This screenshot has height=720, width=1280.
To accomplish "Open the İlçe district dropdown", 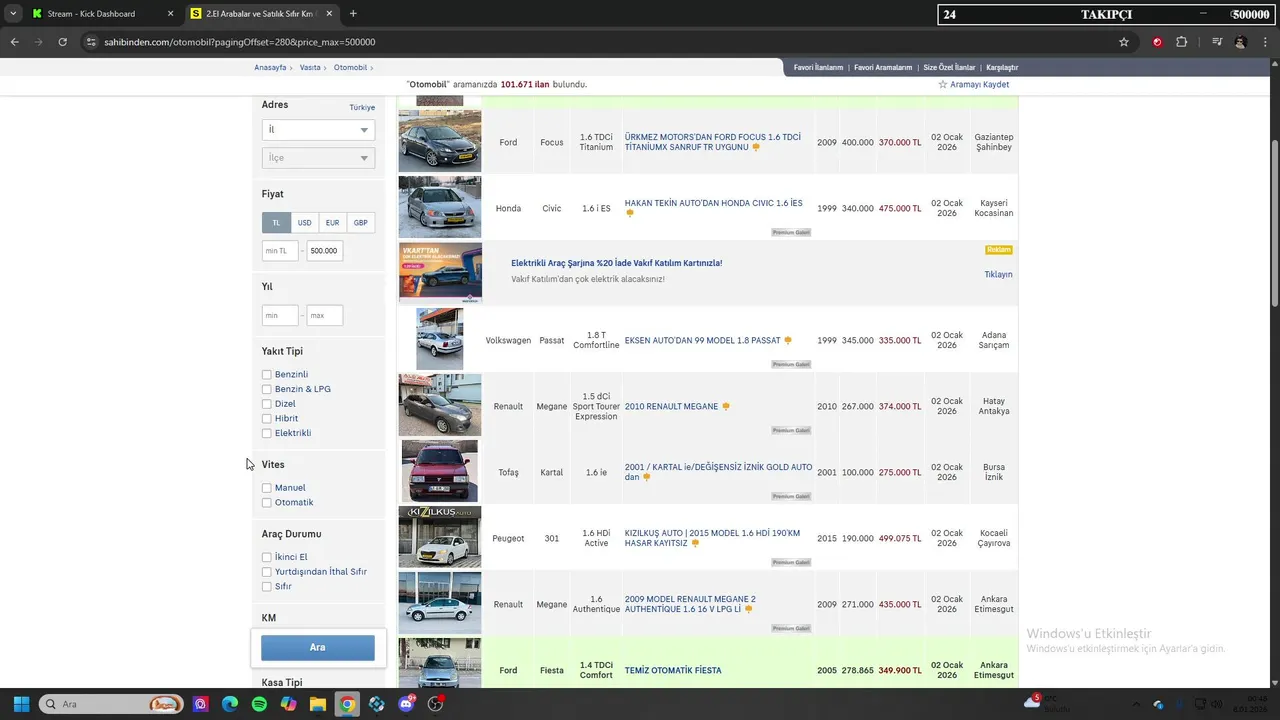I will [x=318, y=158].
